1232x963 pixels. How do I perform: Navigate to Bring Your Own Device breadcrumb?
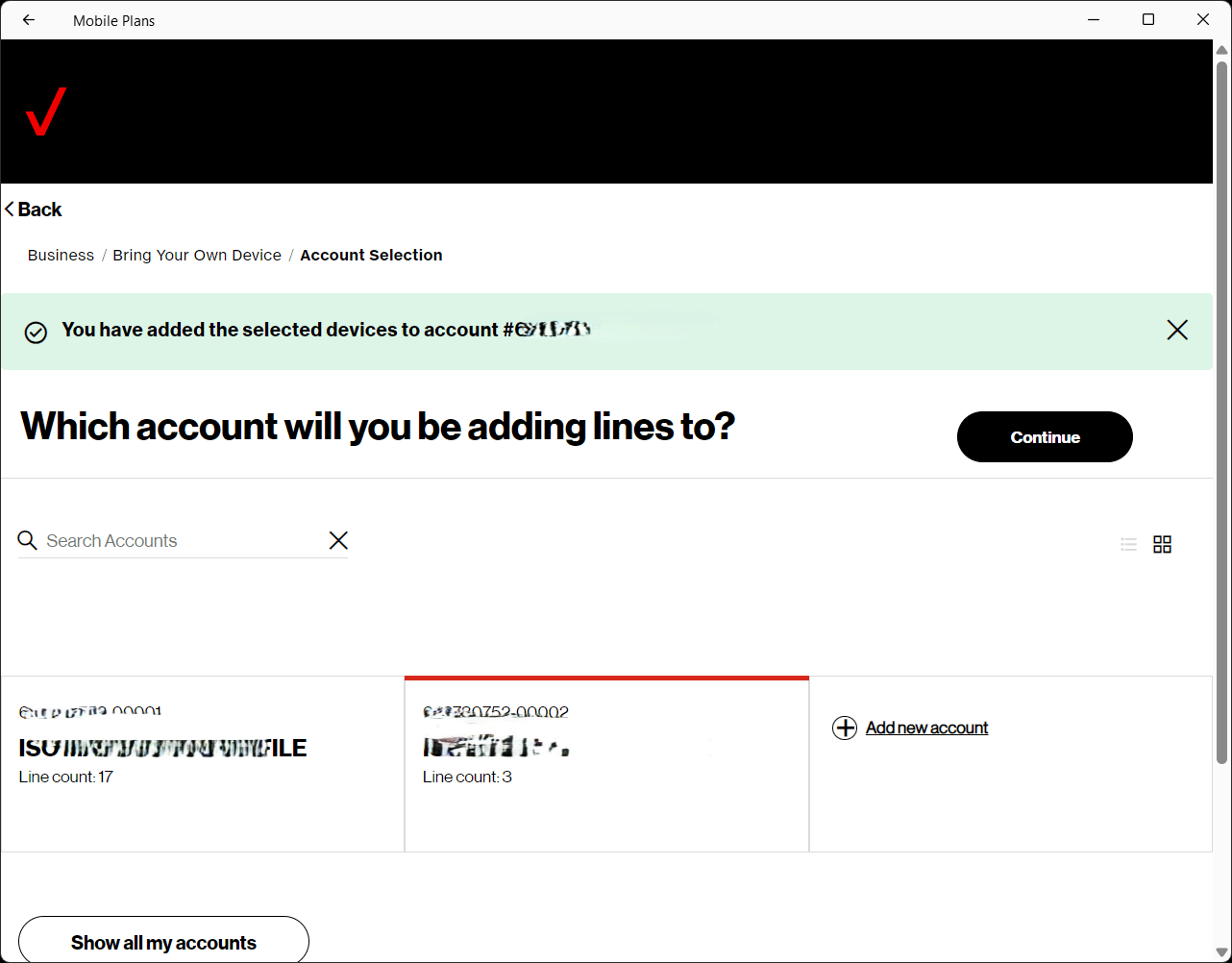(197, 256)
